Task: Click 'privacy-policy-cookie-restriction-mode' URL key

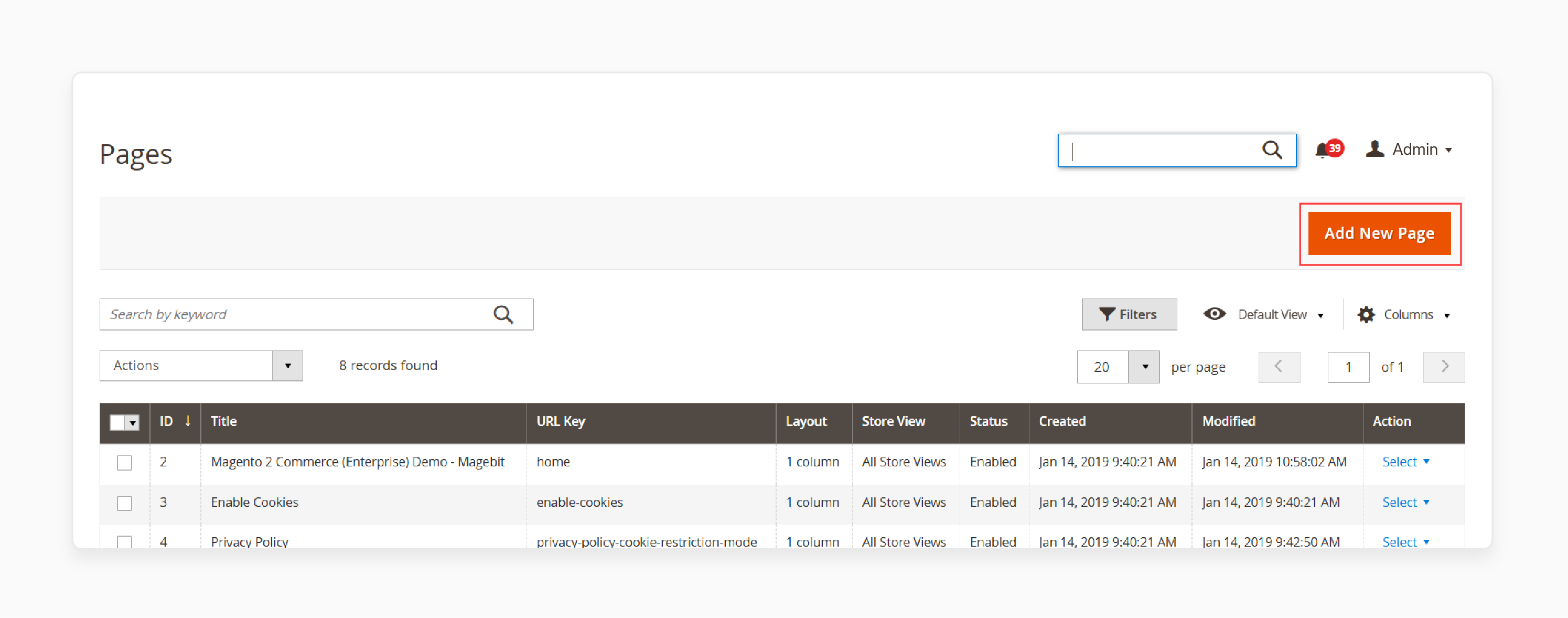Action: pyautogui.click(x=647, y=541)
